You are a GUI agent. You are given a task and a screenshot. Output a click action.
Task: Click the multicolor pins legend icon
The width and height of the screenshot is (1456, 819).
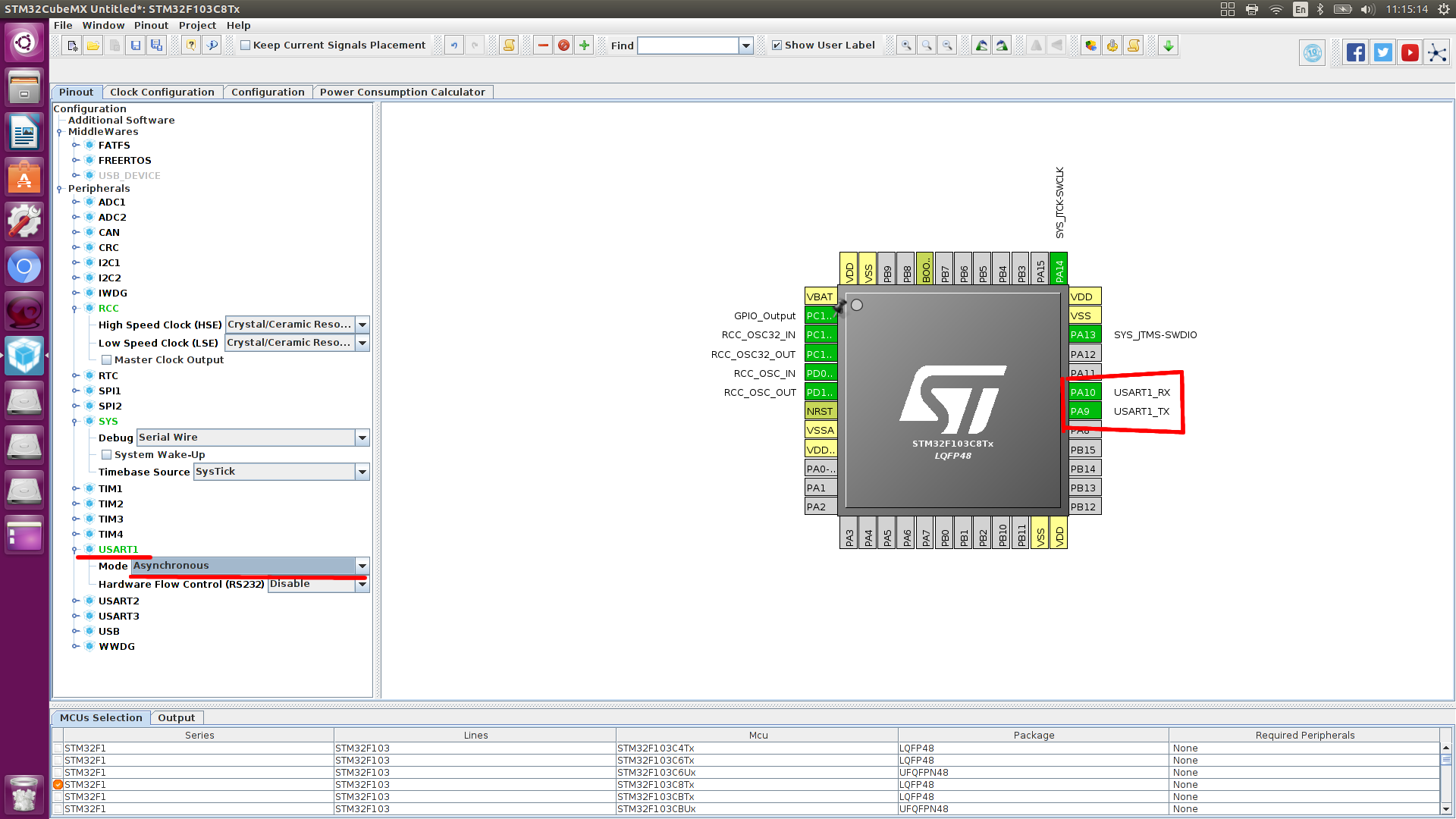pyautogui.click(x=1091, y=45)
